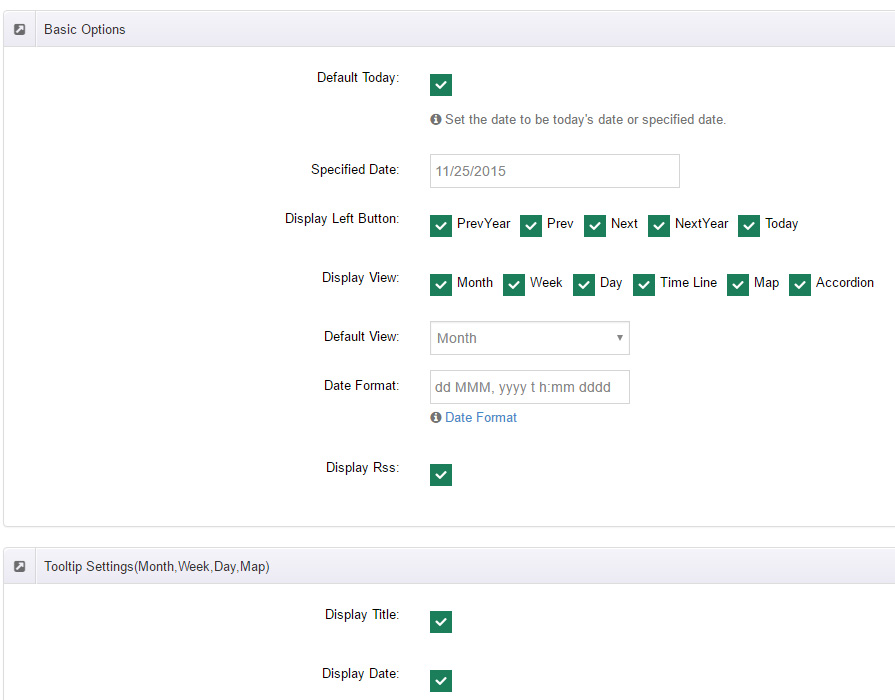Collapse the Basic Options panel icon
This screenshot has width=895, height=700.
19,29
